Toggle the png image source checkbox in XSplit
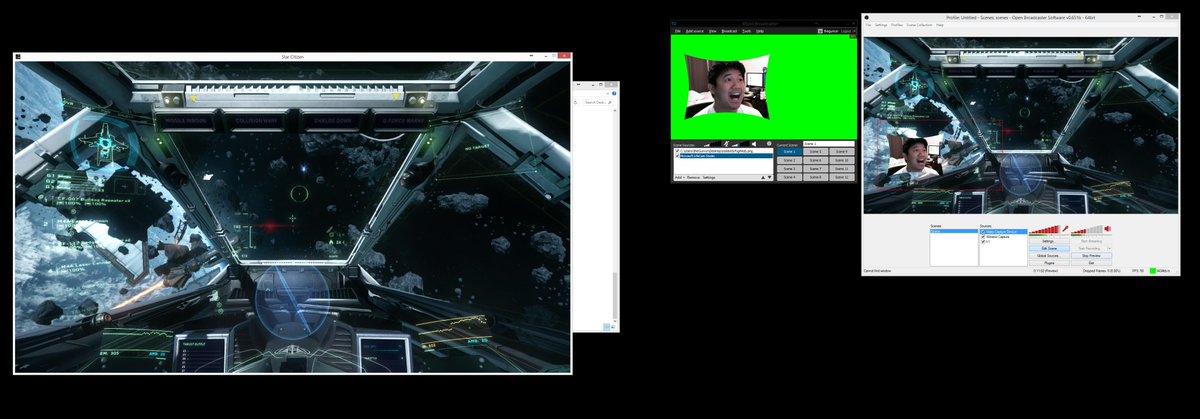The width and height of the screenshot is (1200, 419). [x=677, y=151]
